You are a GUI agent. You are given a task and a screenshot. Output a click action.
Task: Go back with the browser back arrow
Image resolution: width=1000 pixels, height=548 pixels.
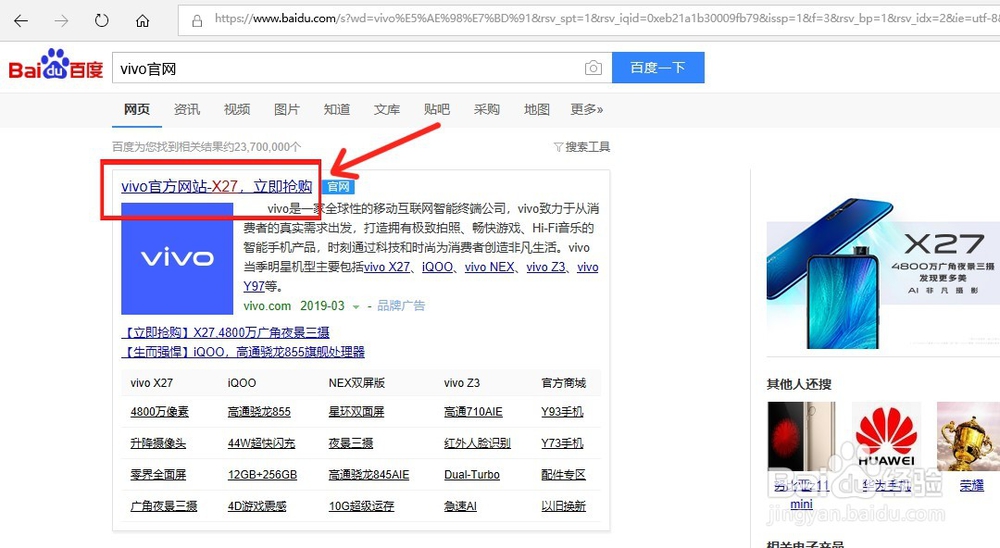coord(21,21)
